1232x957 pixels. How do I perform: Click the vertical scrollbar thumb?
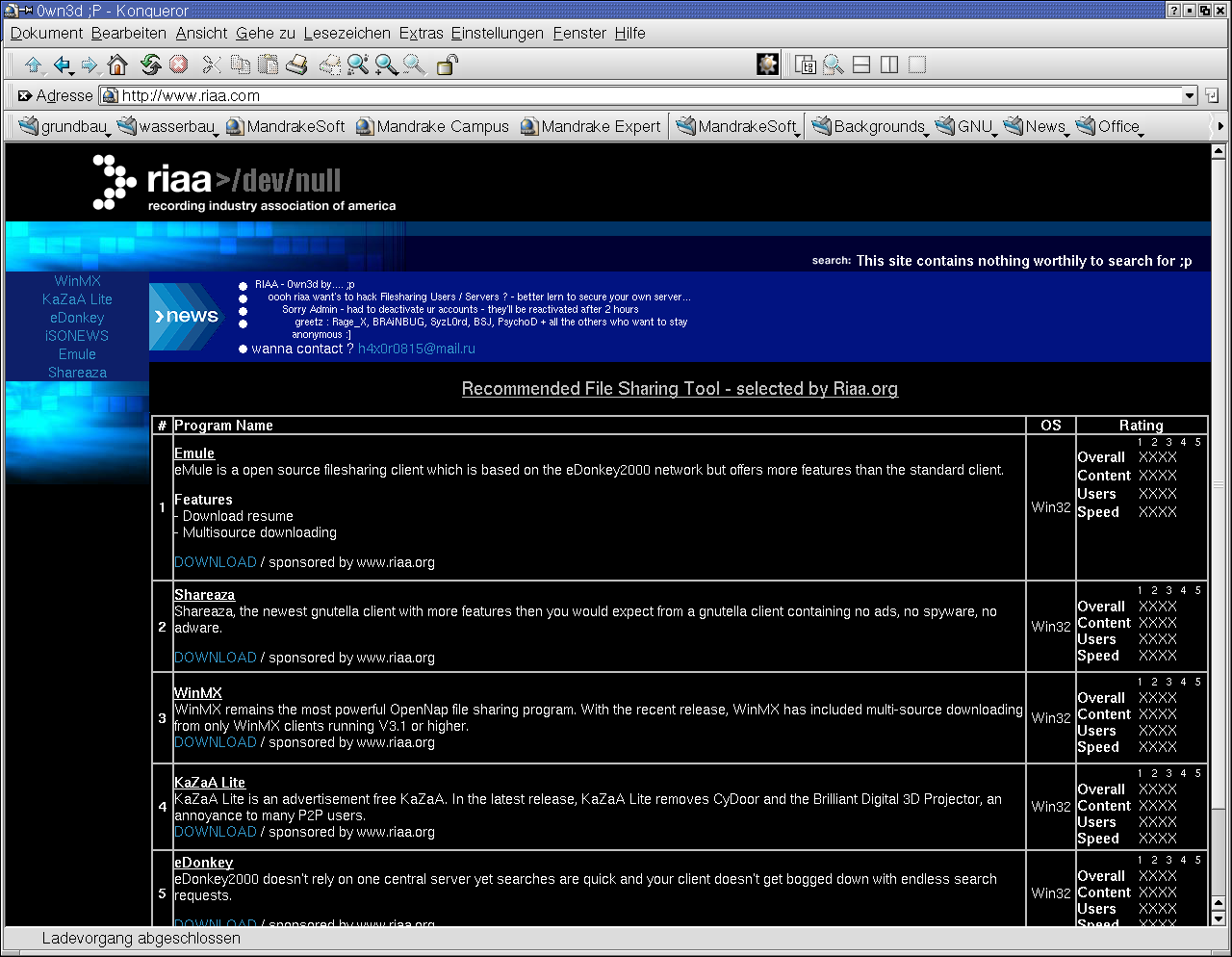(1219, 486)
